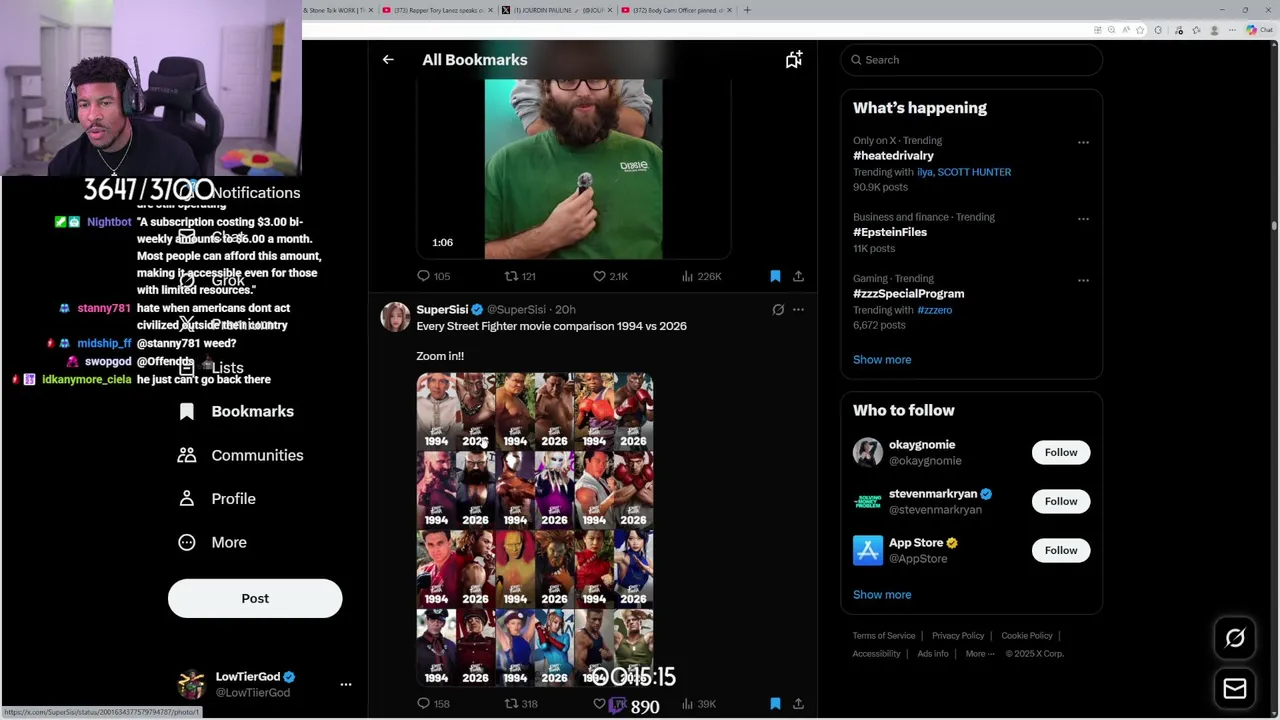
Task: Click okaygnomie's avatar in Who to follow
Action: 868,452
